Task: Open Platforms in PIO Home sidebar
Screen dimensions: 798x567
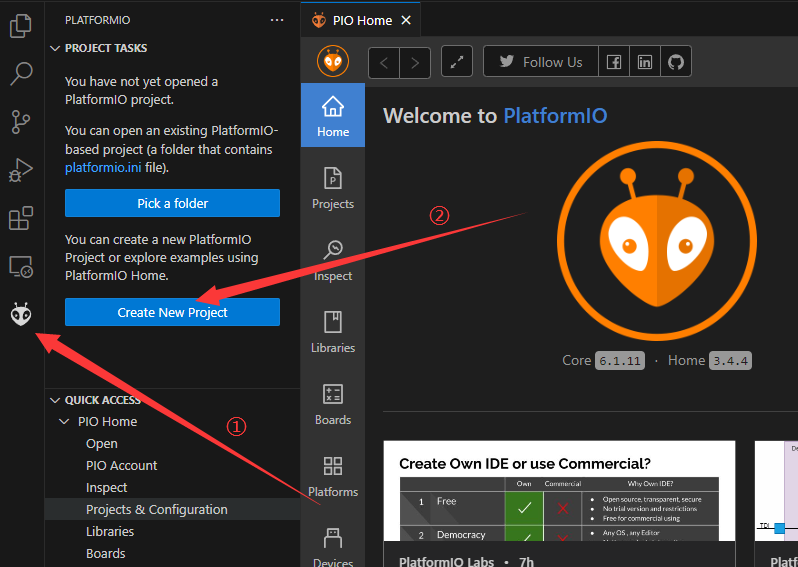Action: (333, 477)
